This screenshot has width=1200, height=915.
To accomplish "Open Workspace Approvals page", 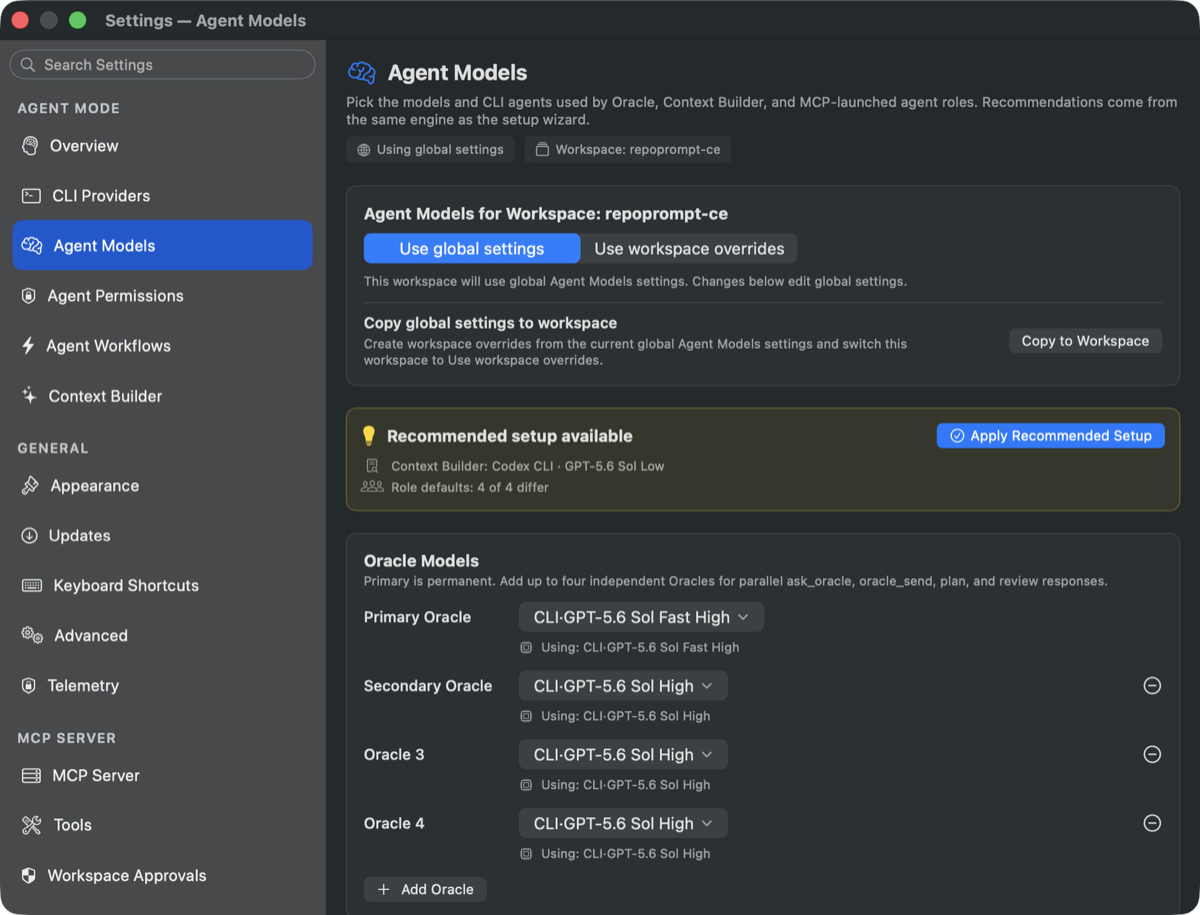I will (x=162, y=876).
